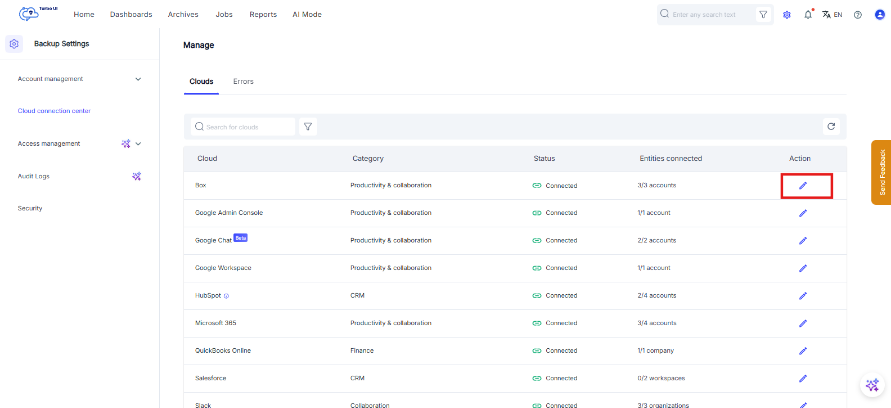Viewport: 891px width, 408px height.
Task: Open Audit Logs in sidebar
Action: click(34, 176)
